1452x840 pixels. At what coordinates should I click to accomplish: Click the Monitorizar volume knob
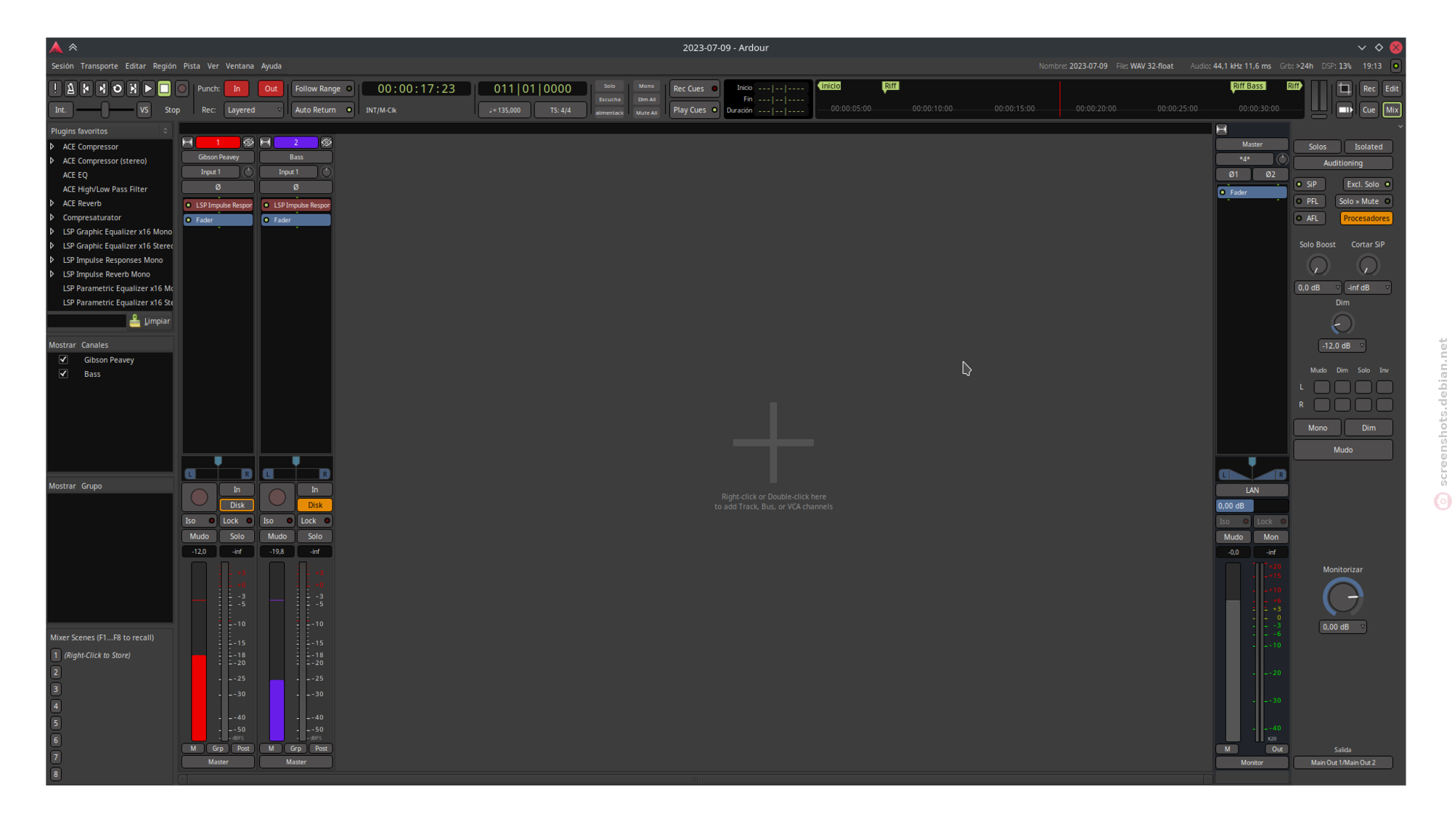pyautogui.click(x=1342, y=598)
